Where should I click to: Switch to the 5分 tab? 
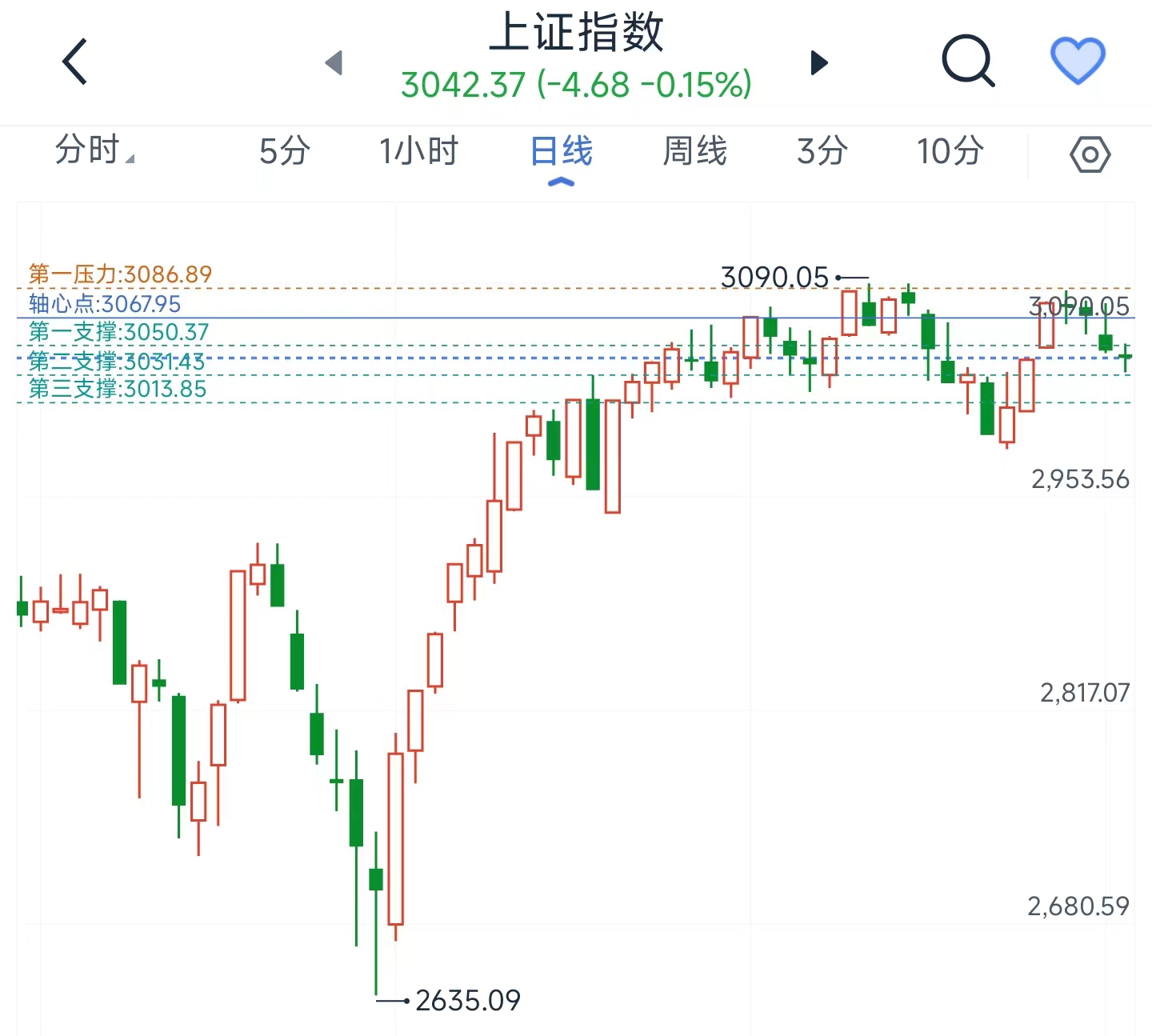284,150
